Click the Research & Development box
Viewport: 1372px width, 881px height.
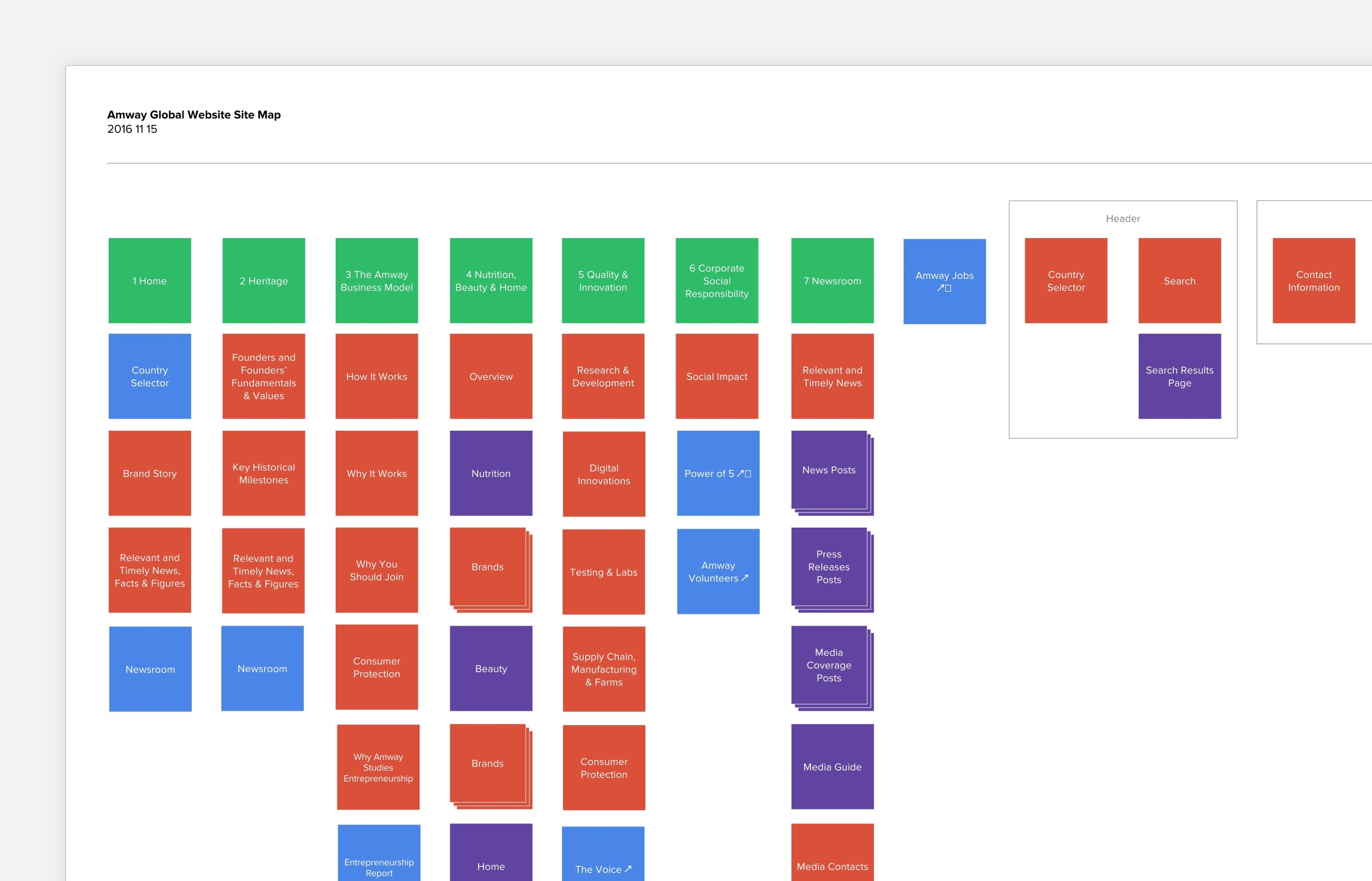603,376
